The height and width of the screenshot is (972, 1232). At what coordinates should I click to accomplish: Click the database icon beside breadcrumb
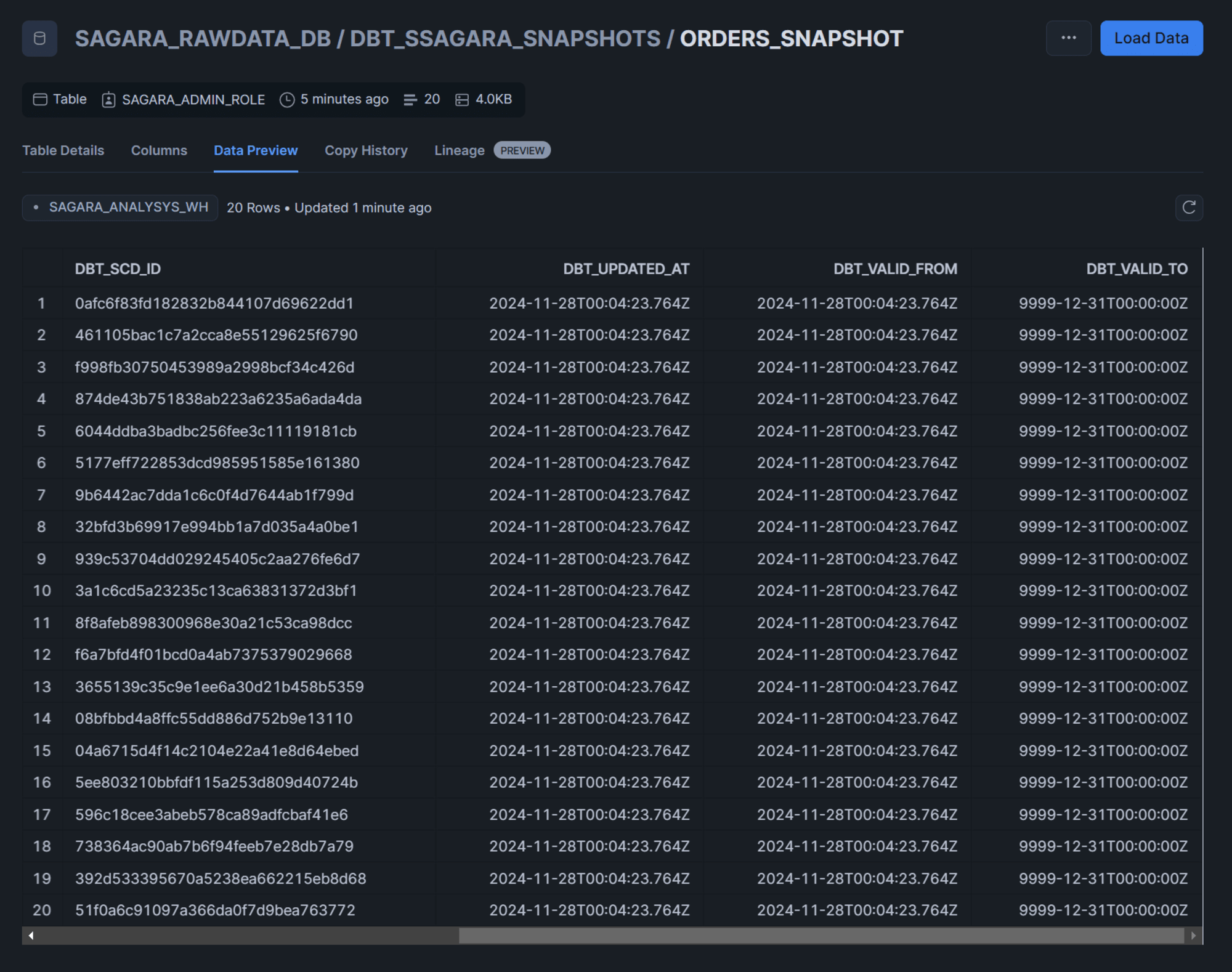[39, 38]
